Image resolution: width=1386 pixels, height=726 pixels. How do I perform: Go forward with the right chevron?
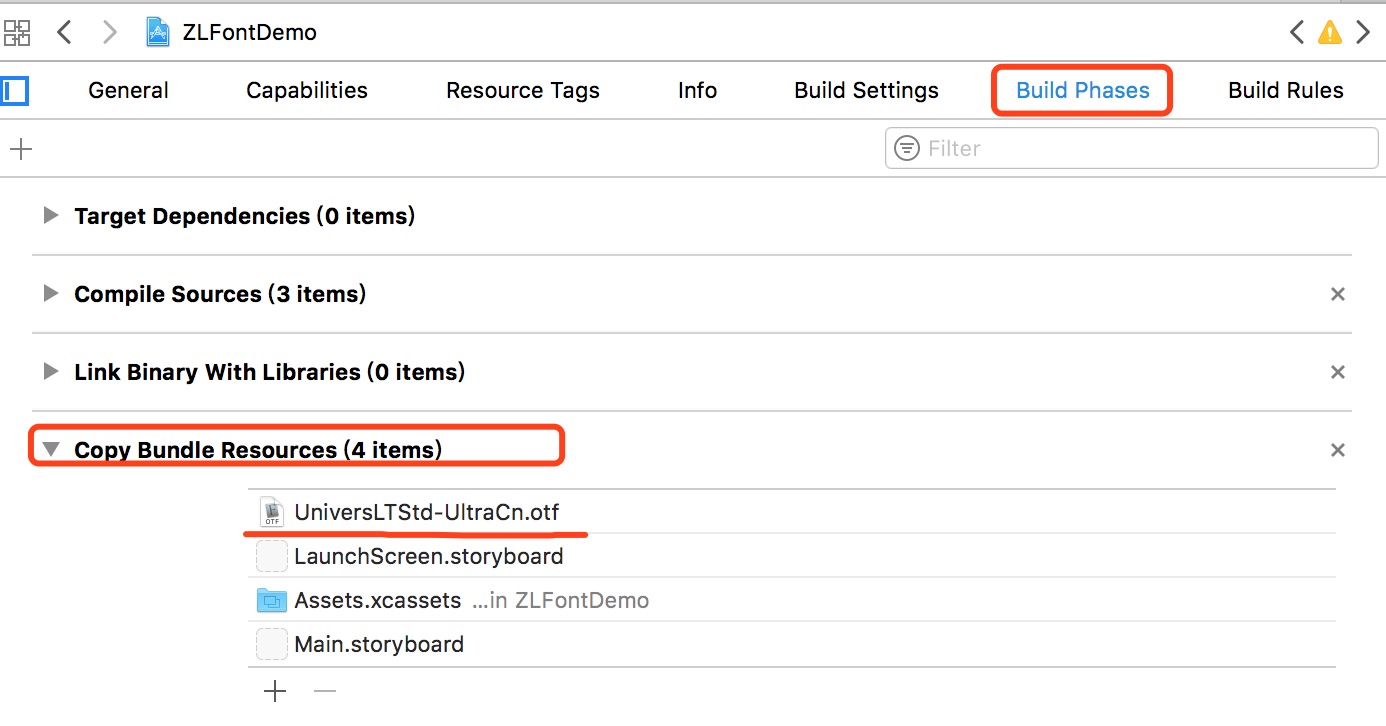click(109, 32)
